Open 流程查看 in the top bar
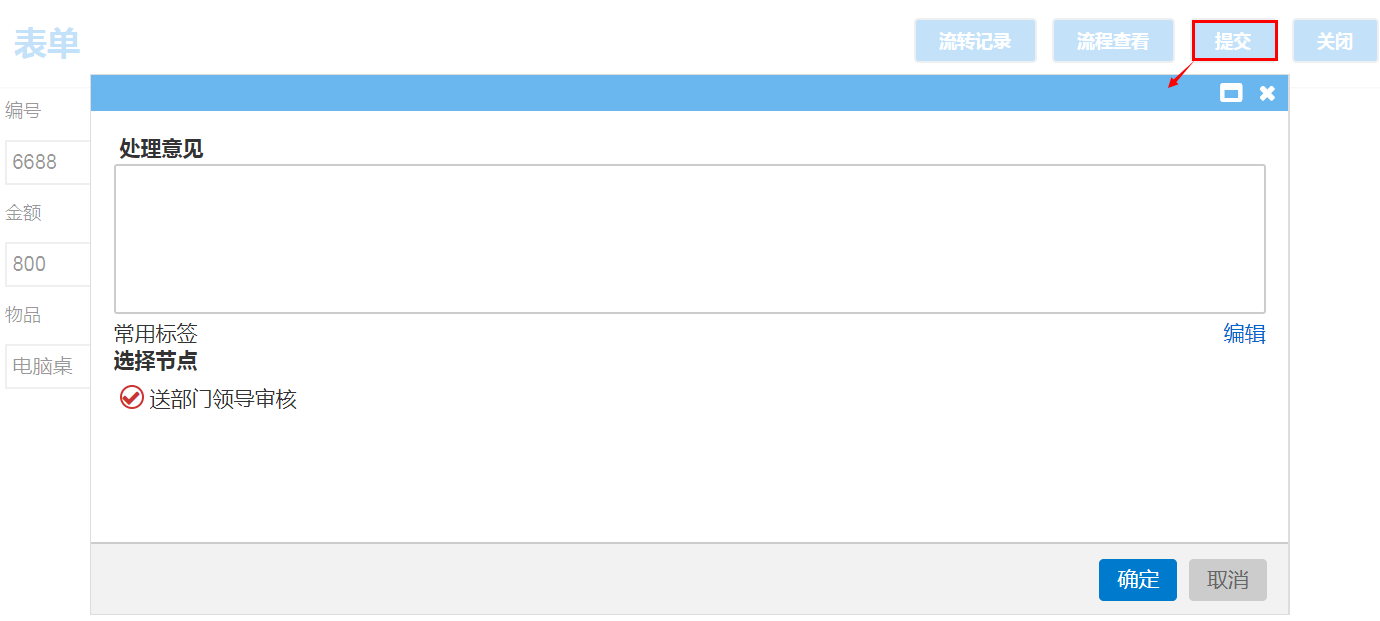This screenshot has width=1380, height=621. [x=1113, y=41]
